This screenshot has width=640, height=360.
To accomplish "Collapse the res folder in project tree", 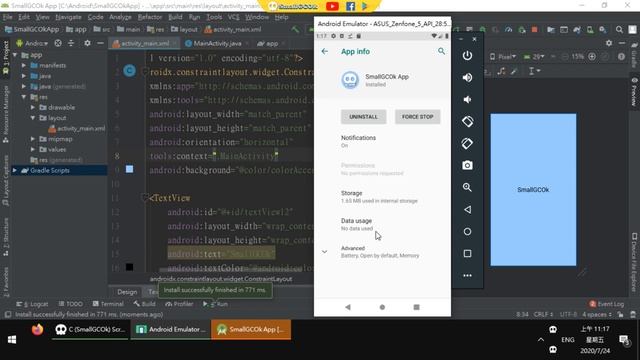I will pos(24,97).
